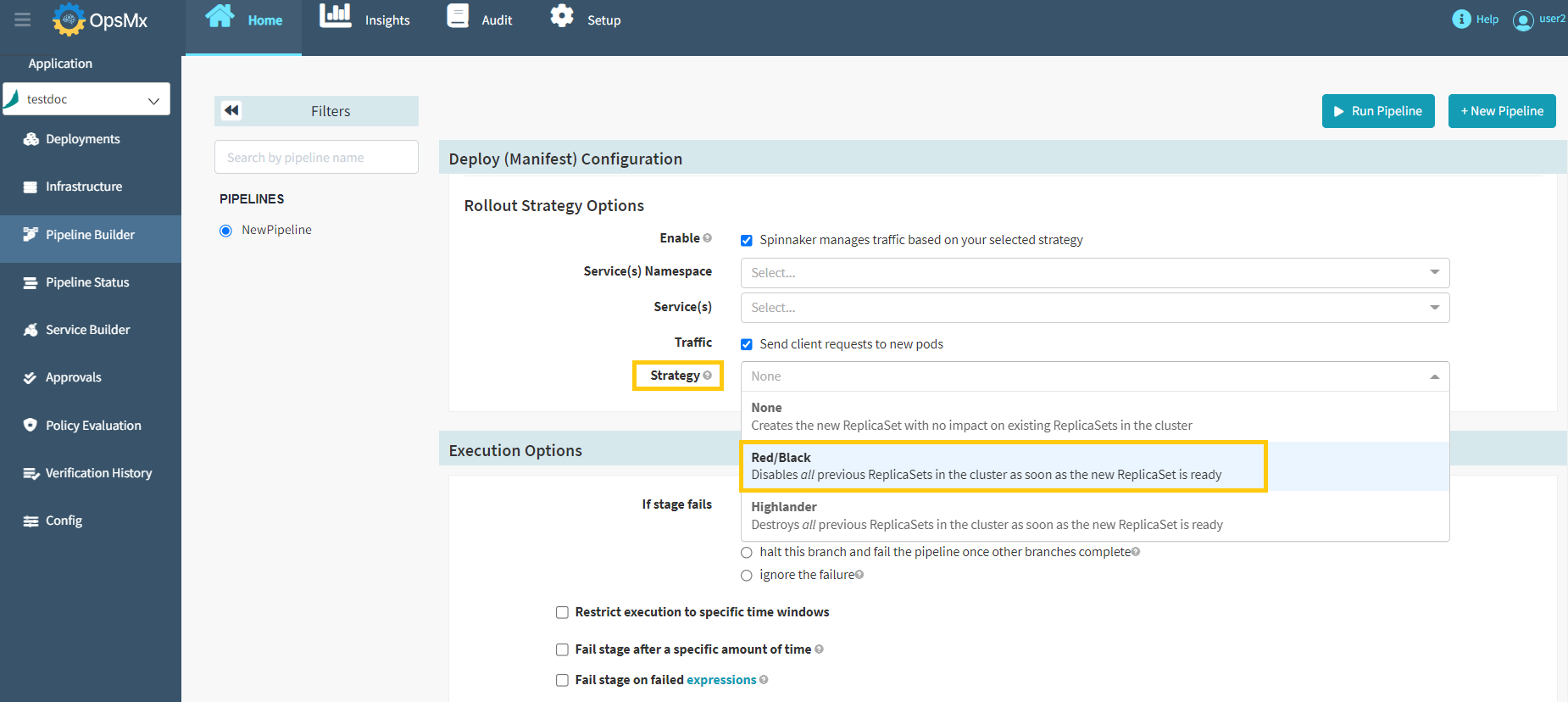This screenshot has width=1568, height=702.
Task: Click the Strategy help tooltip icon
Action: pos(708,376)
